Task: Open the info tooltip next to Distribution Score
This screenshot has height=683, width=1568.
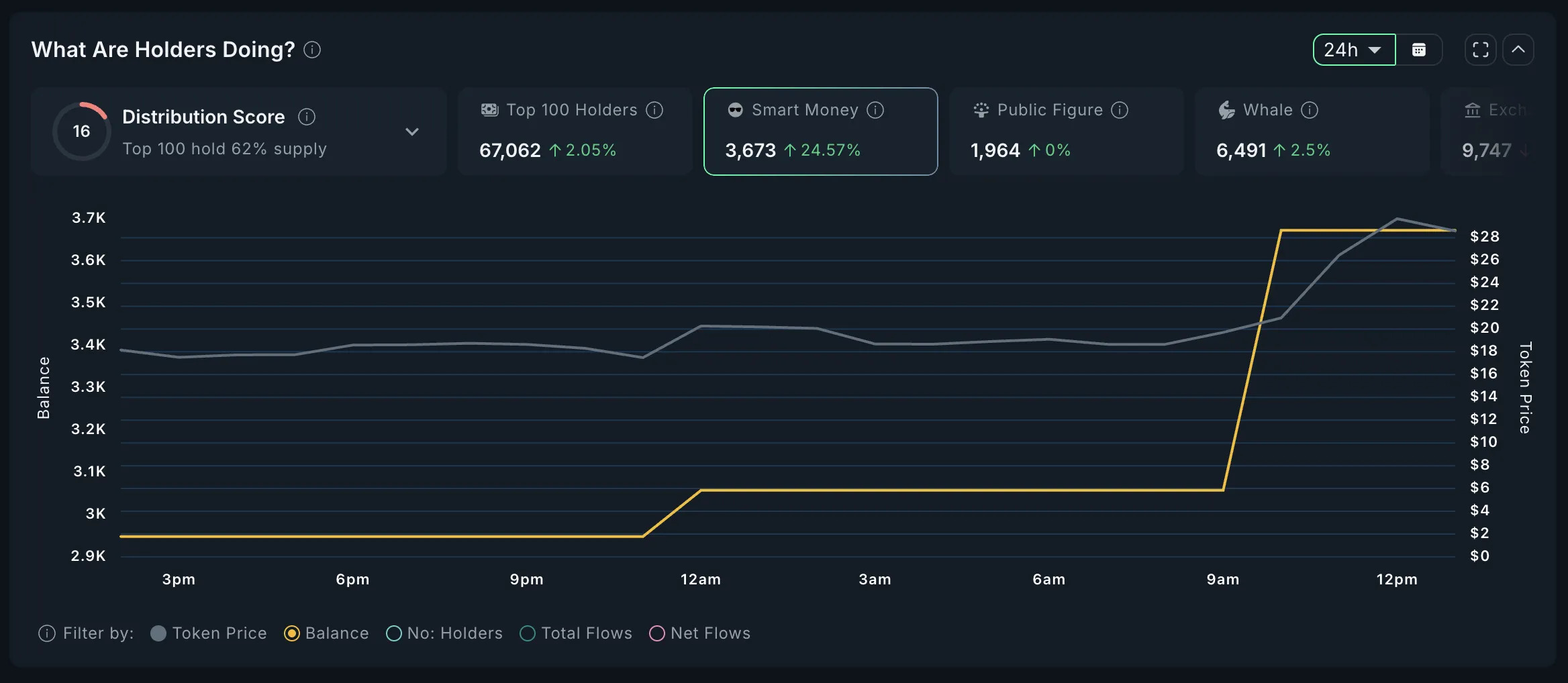Action: (307, 116)
